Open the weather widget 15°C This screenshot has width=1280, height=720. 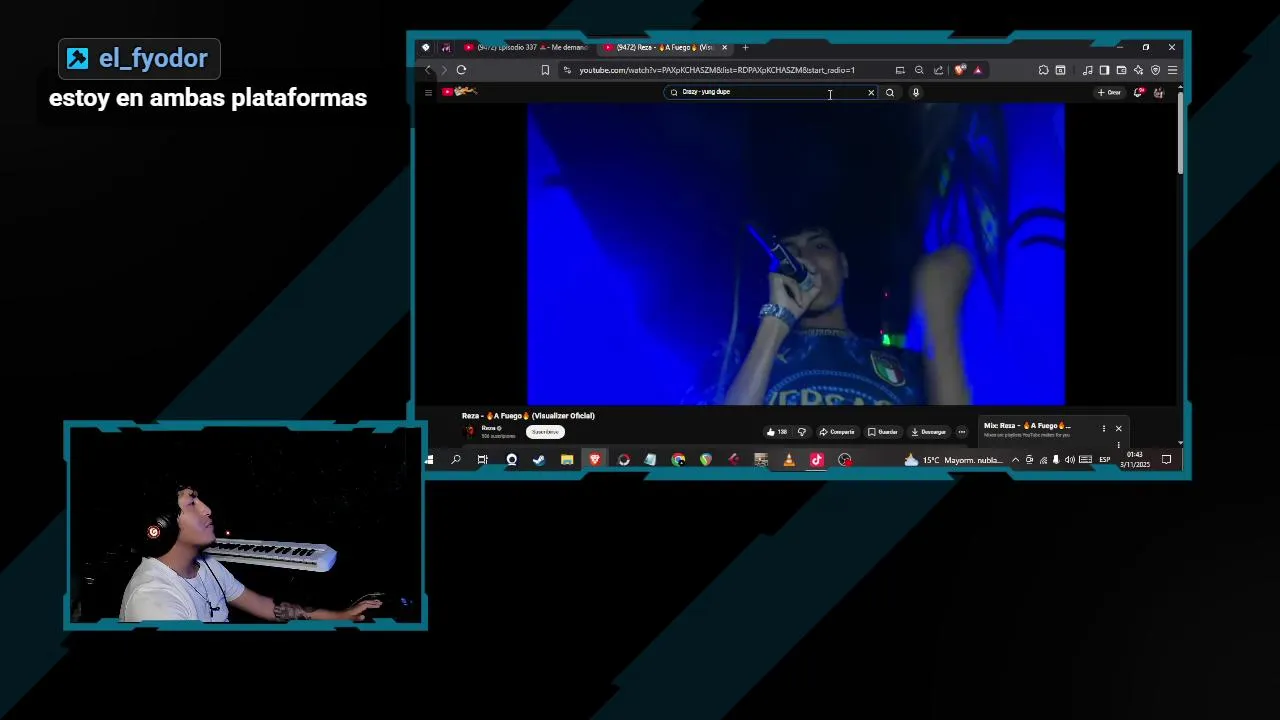(x=952, y=460)
